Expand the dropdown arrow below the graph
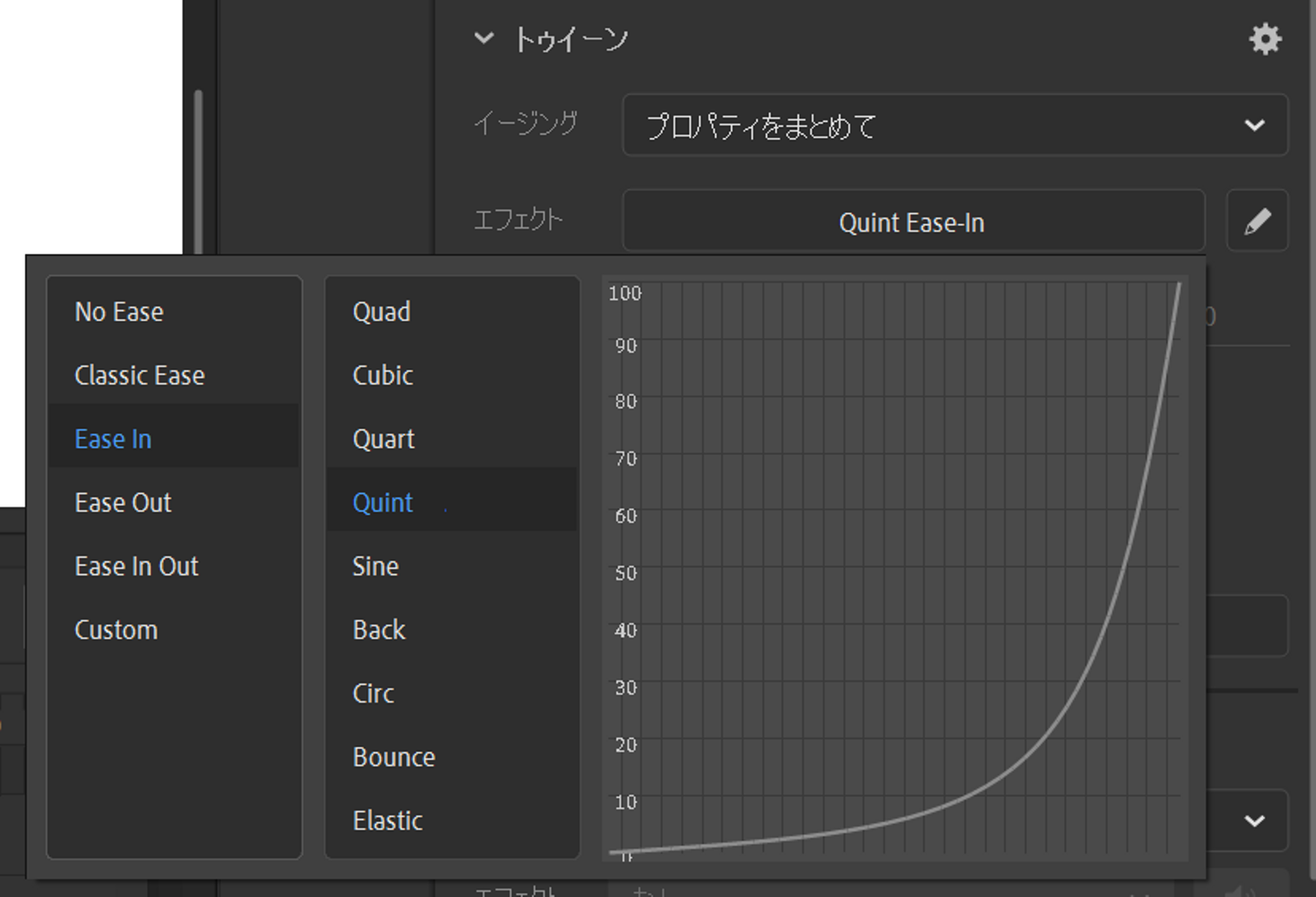This screenshot has width=1316, height=897. coord(1255,820)
